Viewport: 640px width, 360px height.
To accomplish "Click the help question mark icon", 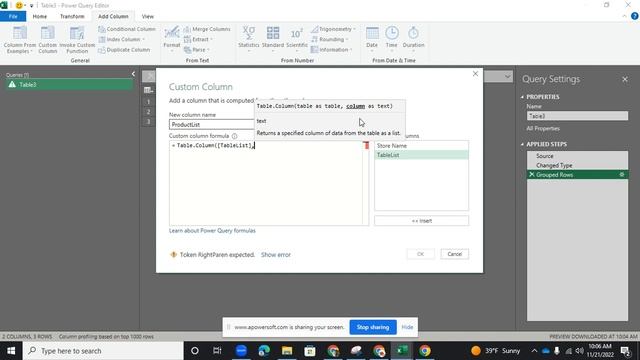I will [635, 16].
